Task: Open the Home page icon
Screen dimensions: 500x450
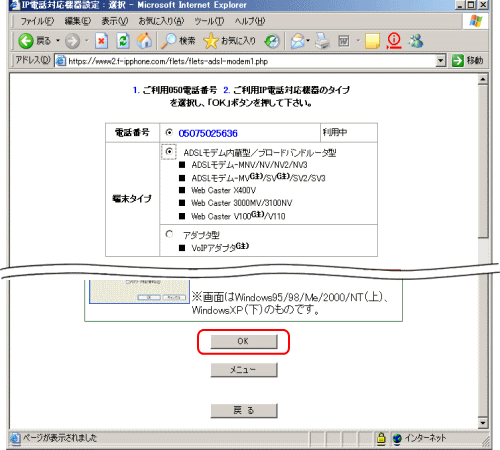Action: [x=144, y=41]
